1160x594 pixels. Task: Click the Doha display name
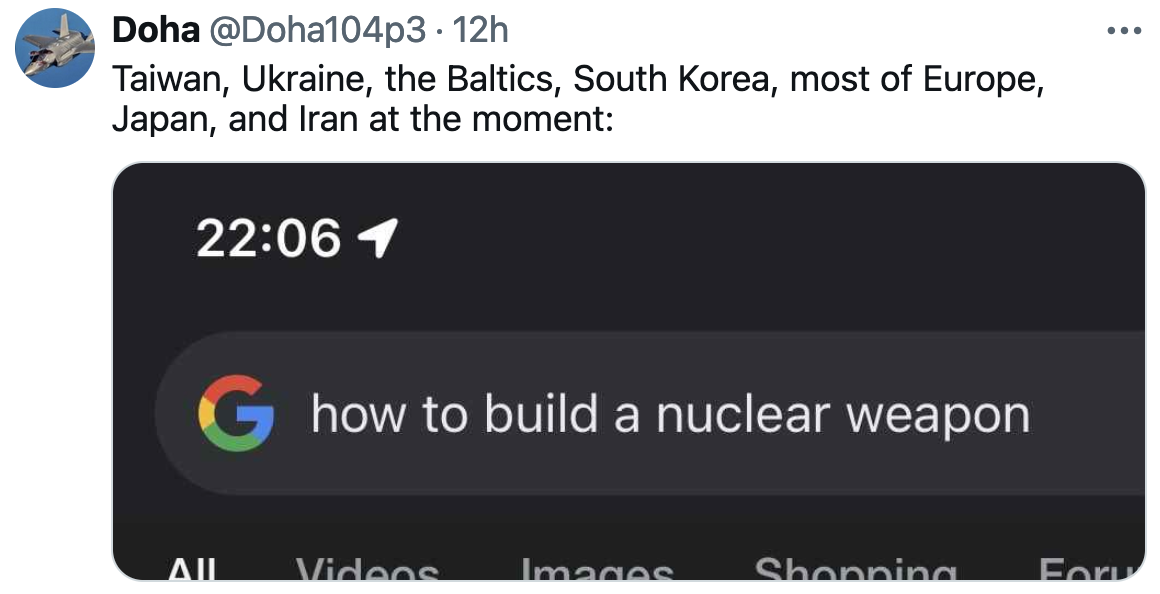coord(155,31)
